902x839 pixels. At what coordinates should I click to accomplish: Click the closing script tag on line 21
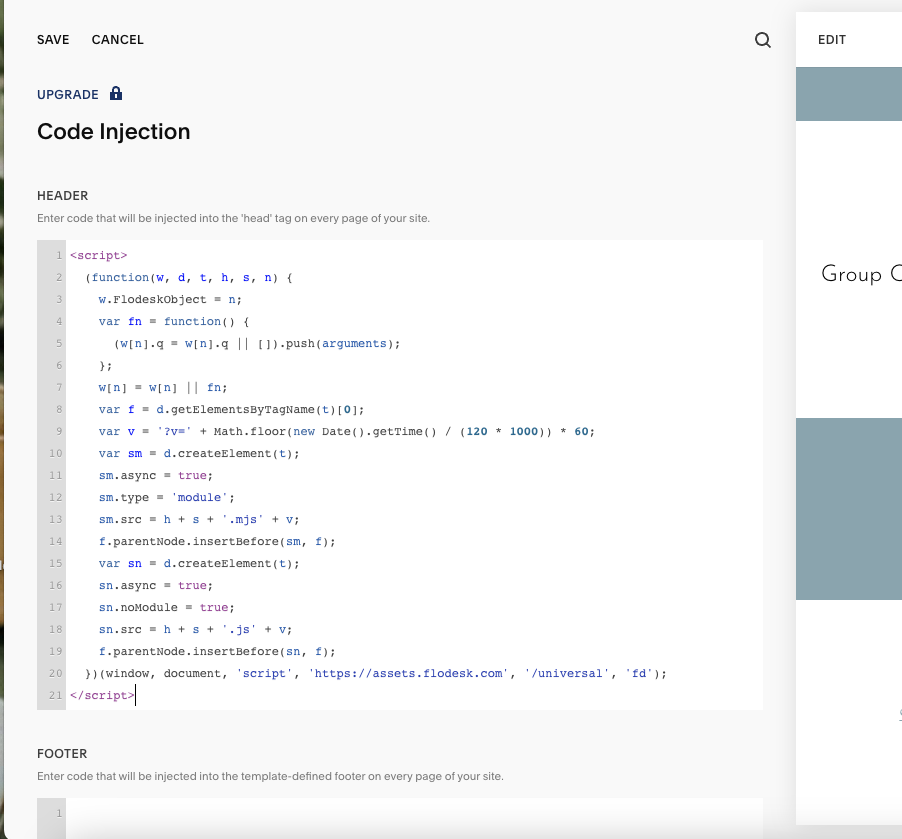click(x=100, y=695)
